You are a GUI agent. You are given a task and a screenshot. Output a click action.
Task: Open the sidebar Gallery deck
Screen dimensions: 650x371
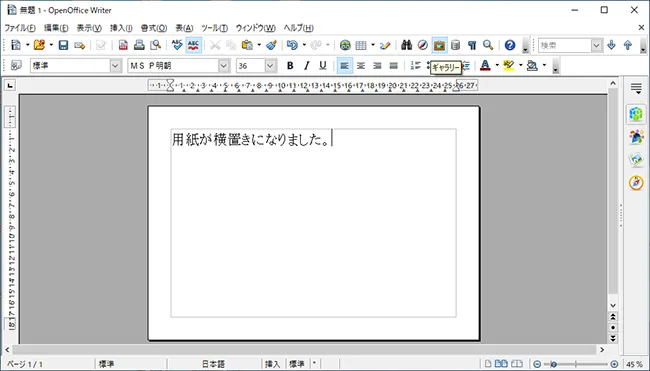(636, 160)
